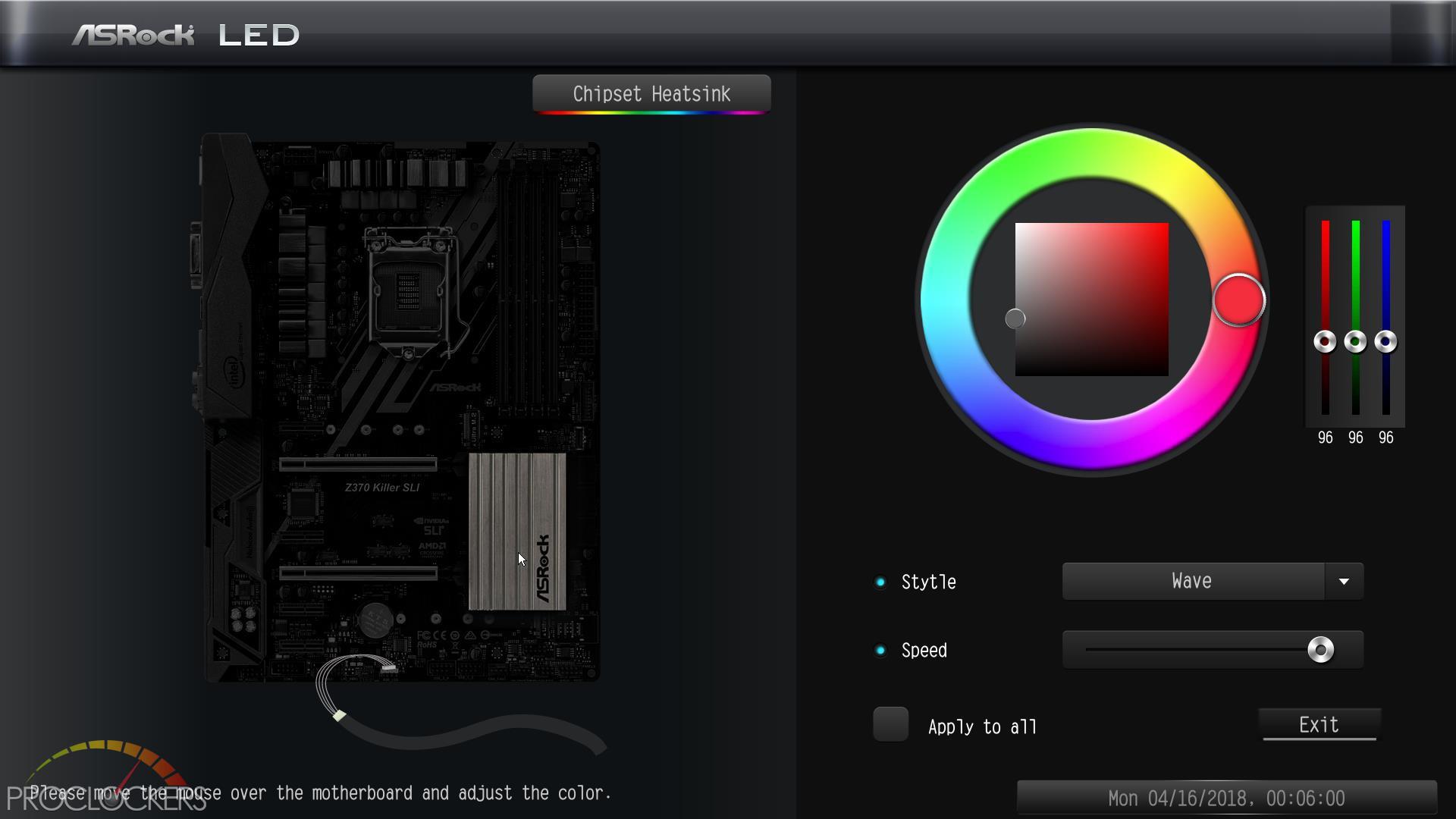Click the Speed slider knob

coord(1320,650)
